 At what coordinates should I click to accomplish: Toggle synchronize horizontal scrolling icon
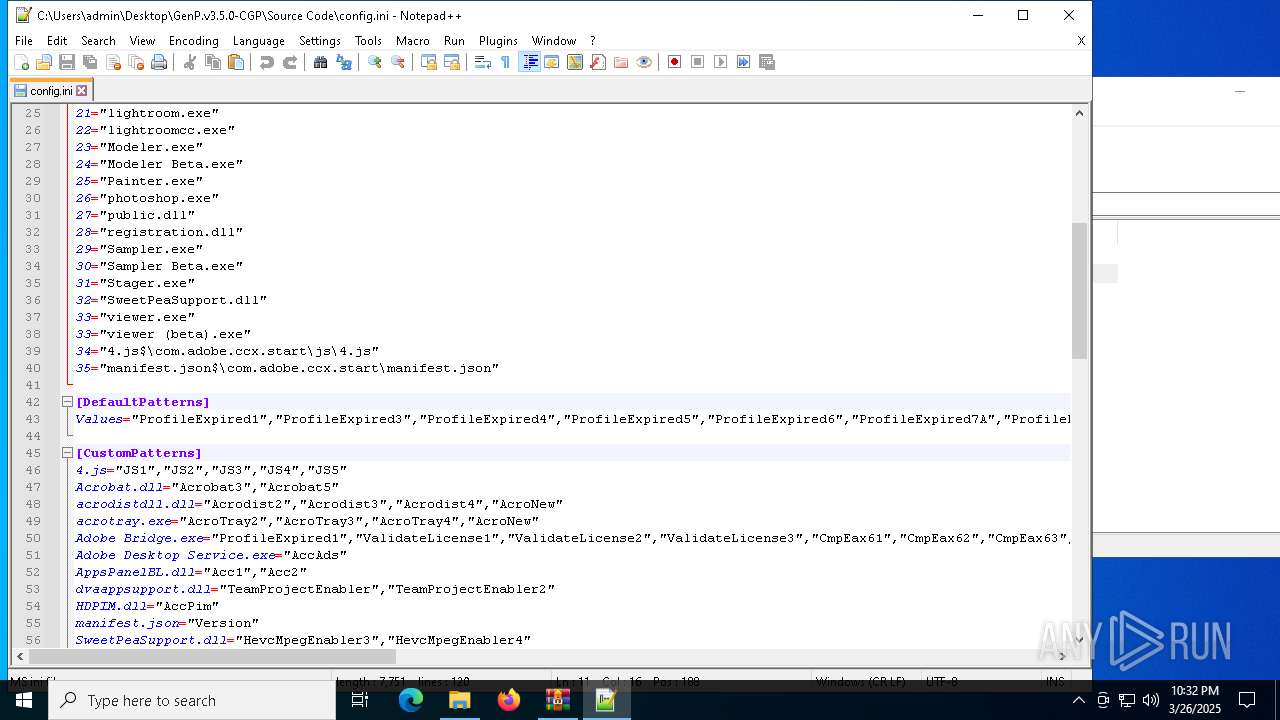[x=452, y=62]
